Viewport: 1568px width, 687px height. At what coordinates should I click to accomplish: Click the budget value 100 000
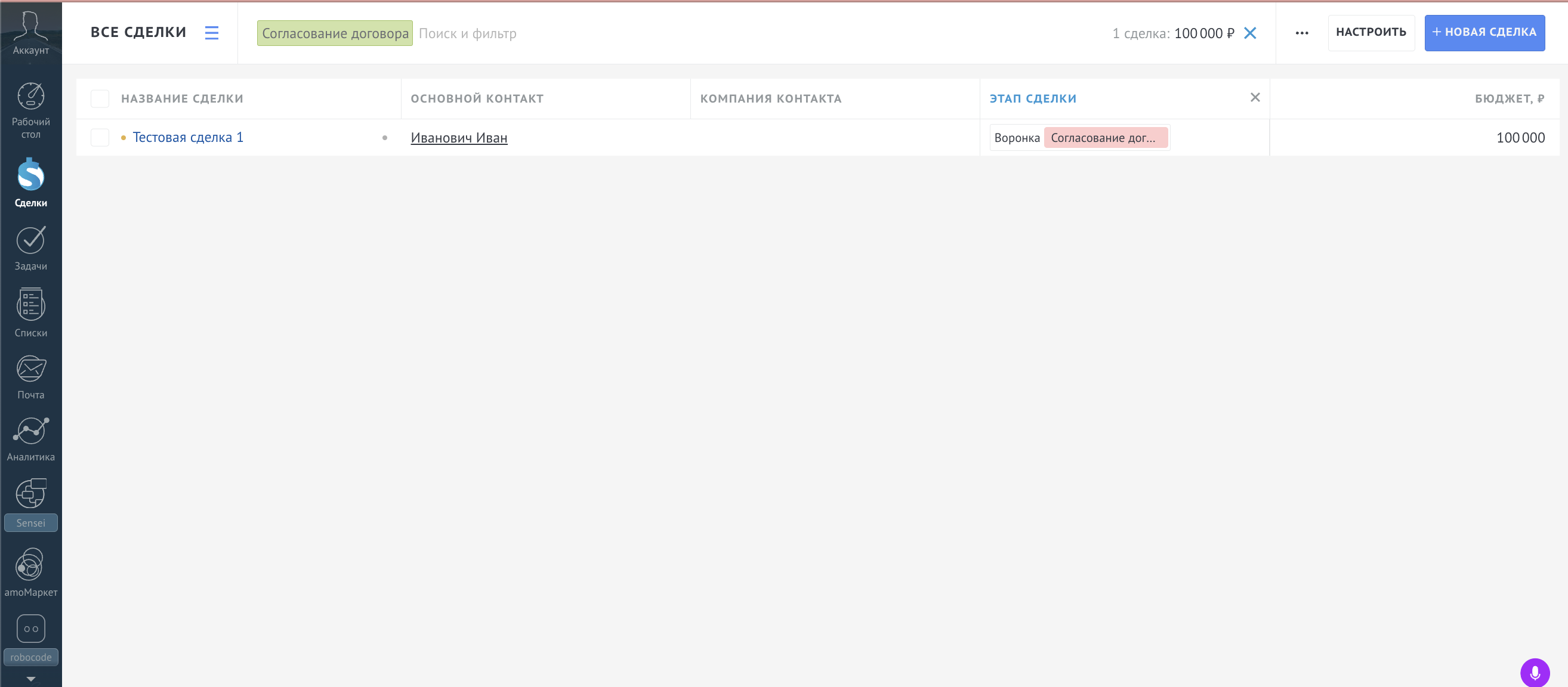(1520, 138)
